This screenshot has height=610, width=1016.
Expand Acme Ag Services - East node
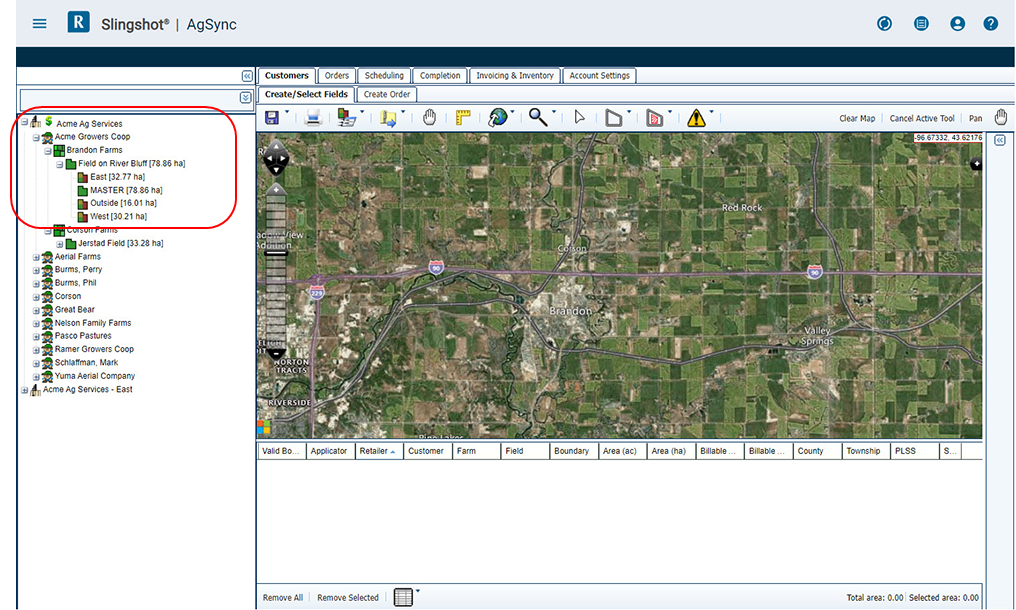(25, 390)
